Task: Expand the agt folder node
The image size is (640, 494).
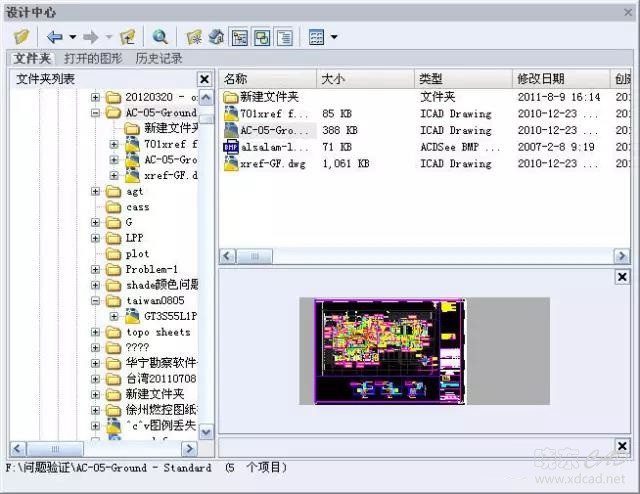Action: coord(96,191)
